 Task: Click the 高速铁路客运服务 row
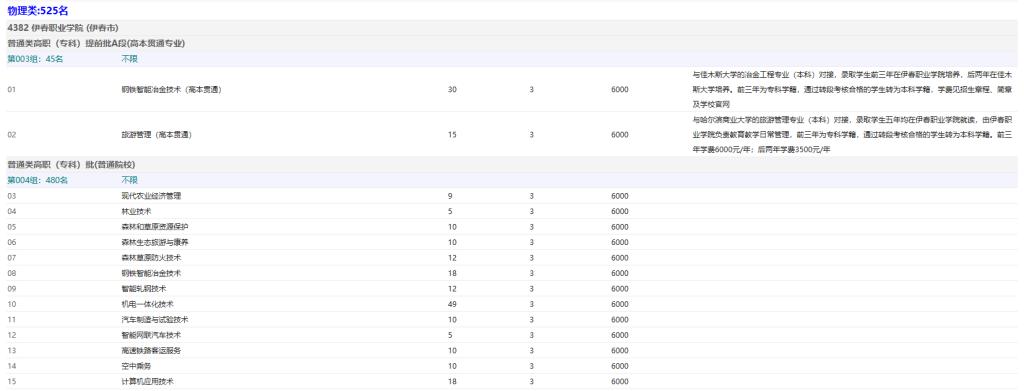click(x=512, y=350)
